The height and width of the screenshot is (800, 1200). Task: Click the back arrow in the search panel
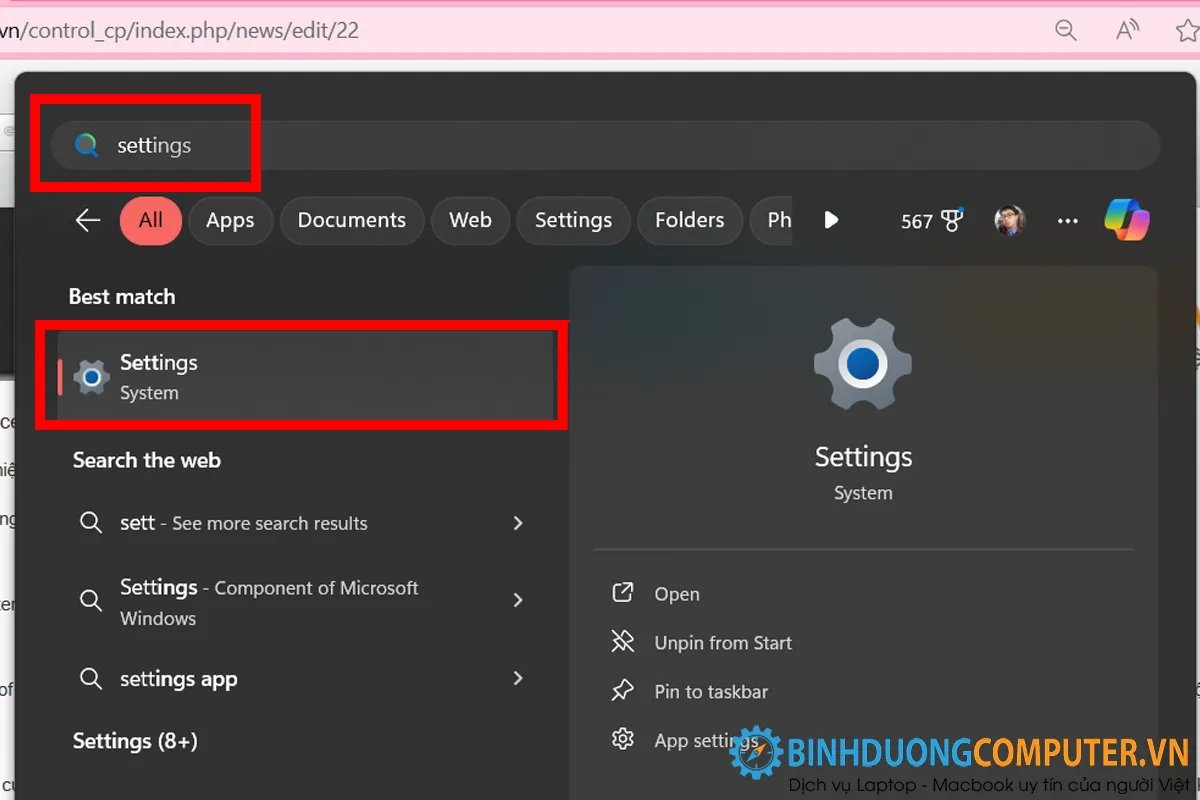click(87, 221)
